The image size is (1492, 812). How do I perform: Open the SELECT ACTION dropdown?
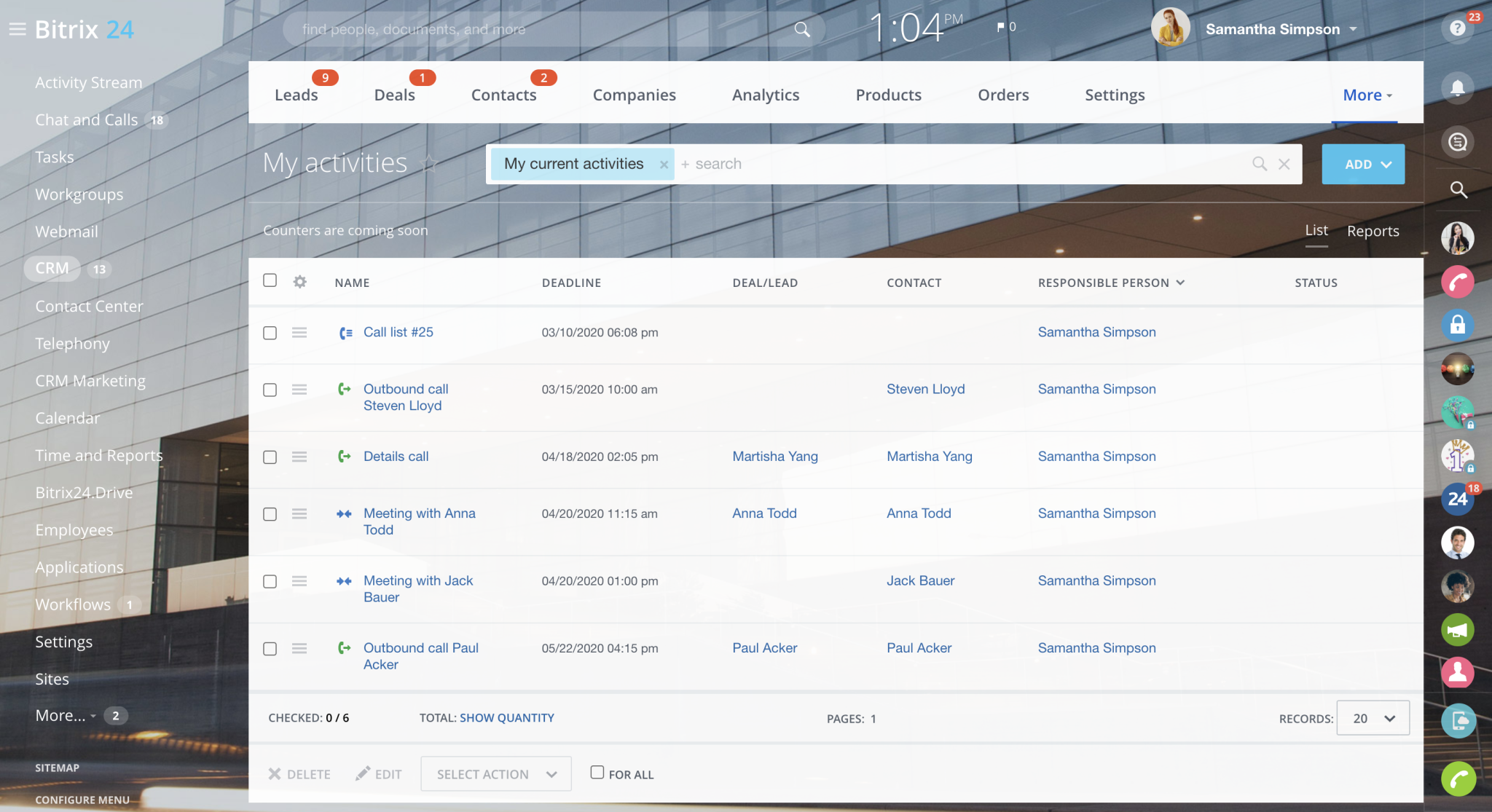[x=495, y=774]
